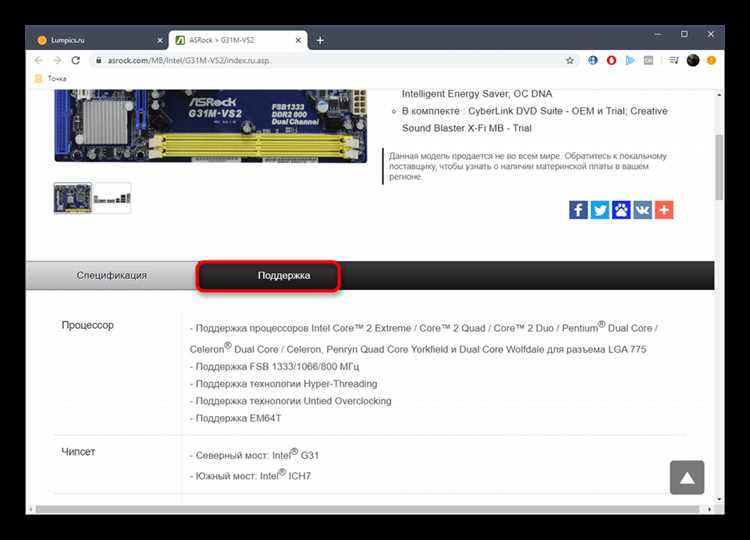Open the Спецификация tab
The width and height of the screenshot is (750, 540).
point(112,276)
